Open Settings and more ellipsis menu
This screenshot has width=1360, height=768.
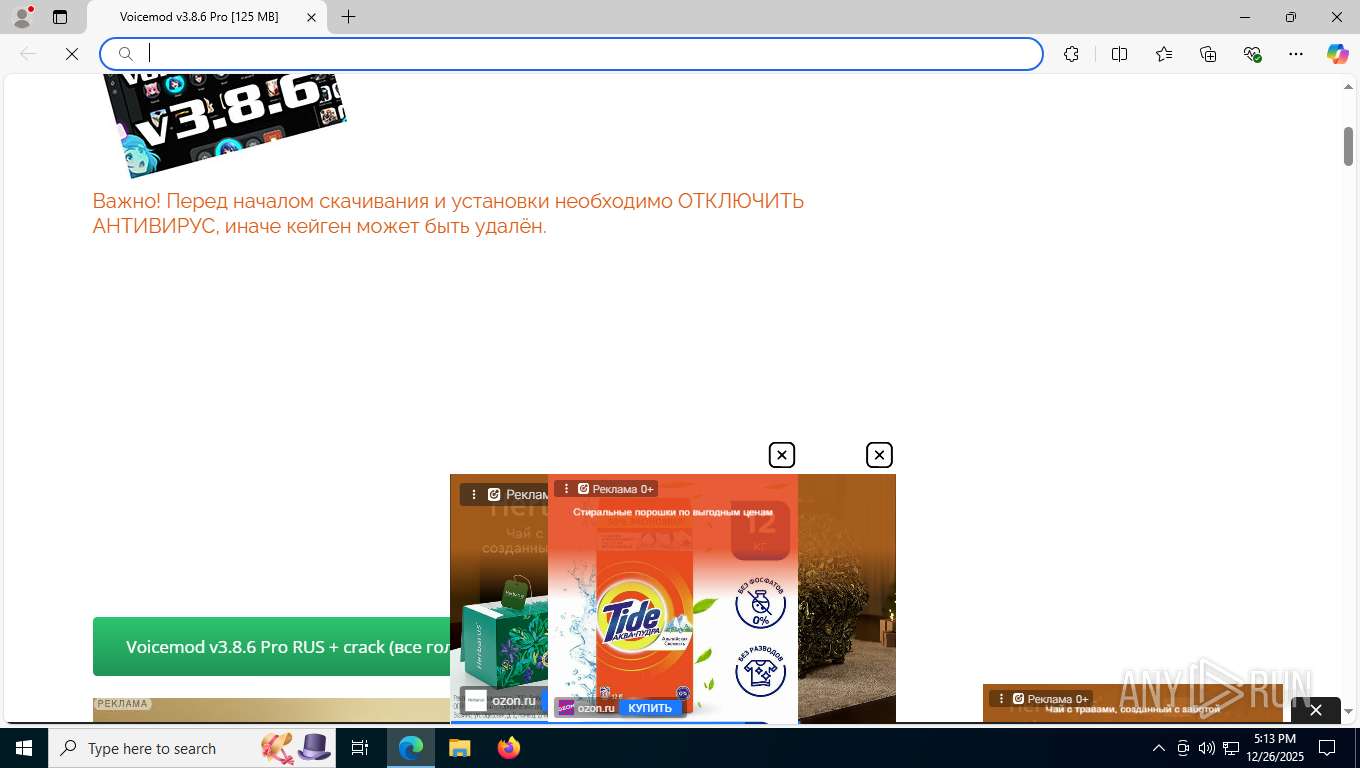(1296, 54)
